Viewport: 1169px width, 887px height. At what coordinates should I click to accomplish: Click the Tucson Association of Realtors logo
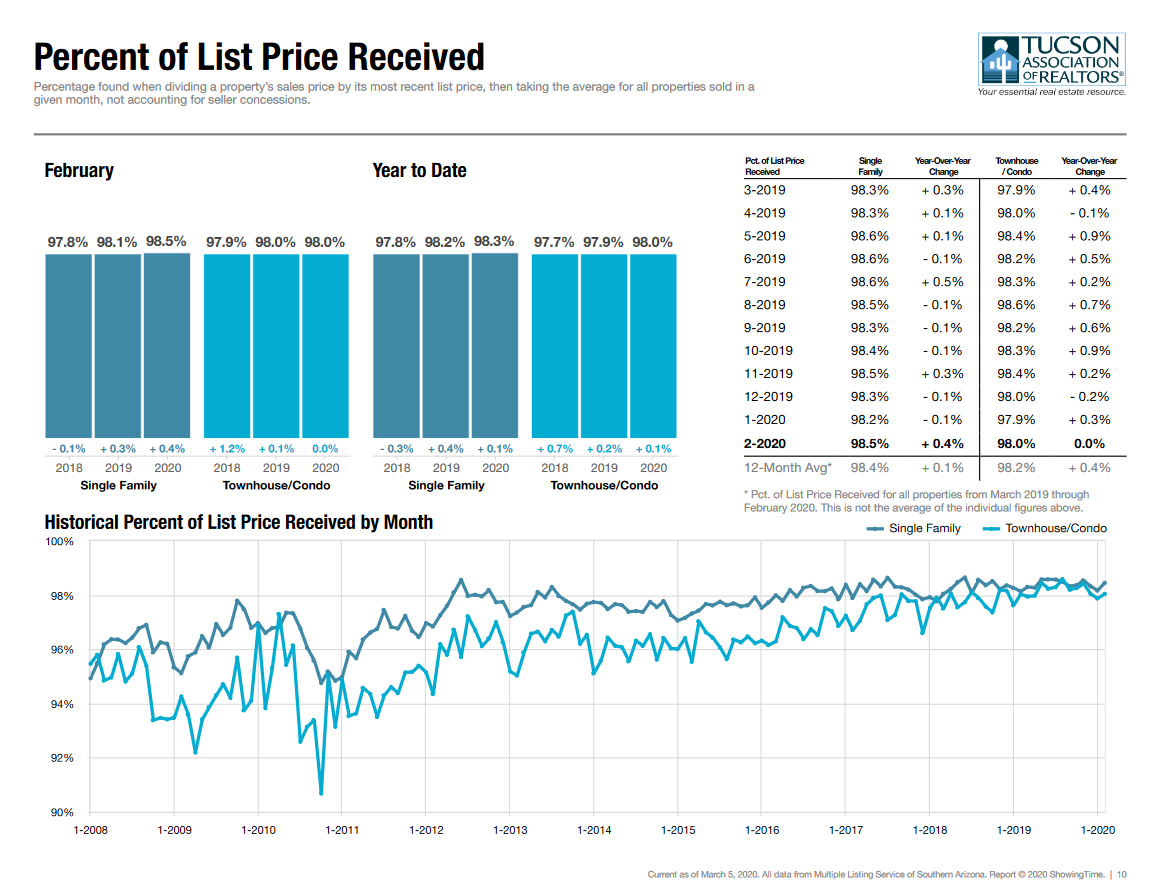(1052, 63)
